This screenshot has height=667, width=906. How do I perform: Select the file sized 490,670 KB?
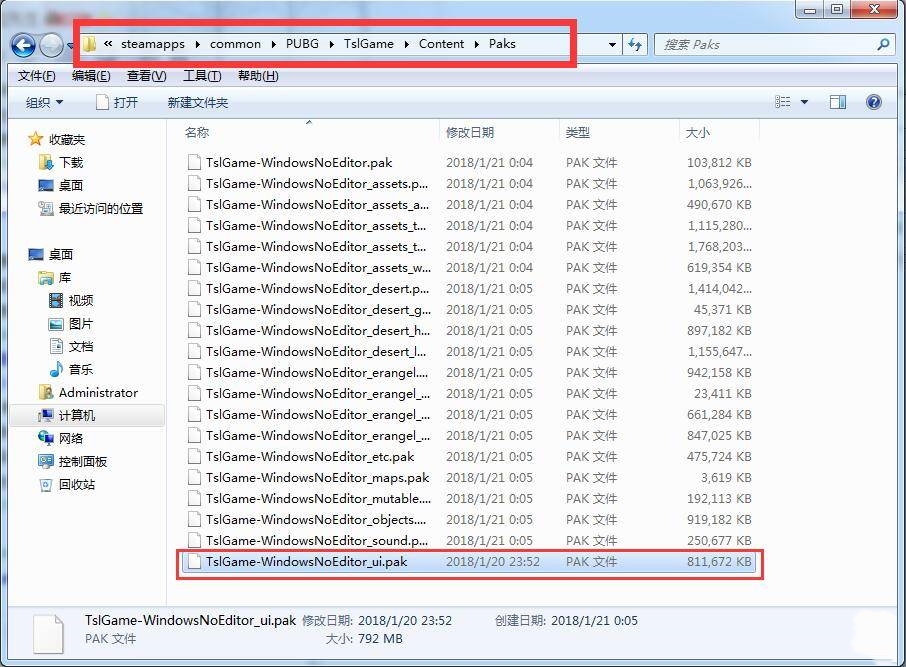tap(469, 205)
